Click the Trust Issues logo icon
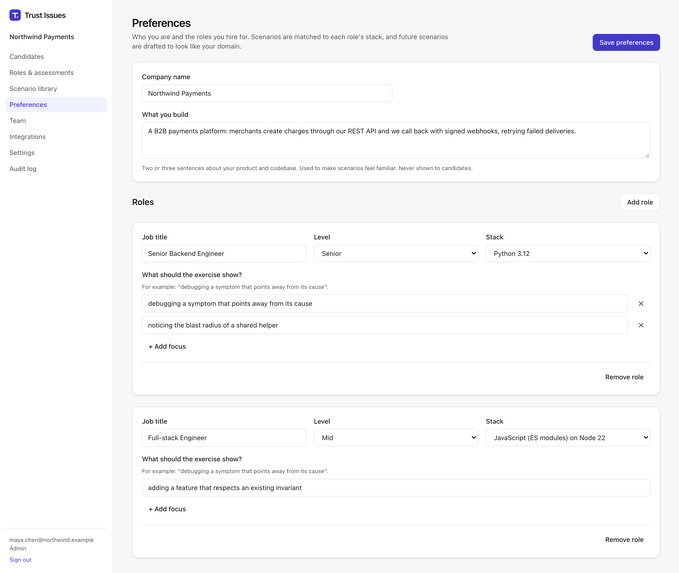This screenshot has width=679, height=573. [15, 15]
